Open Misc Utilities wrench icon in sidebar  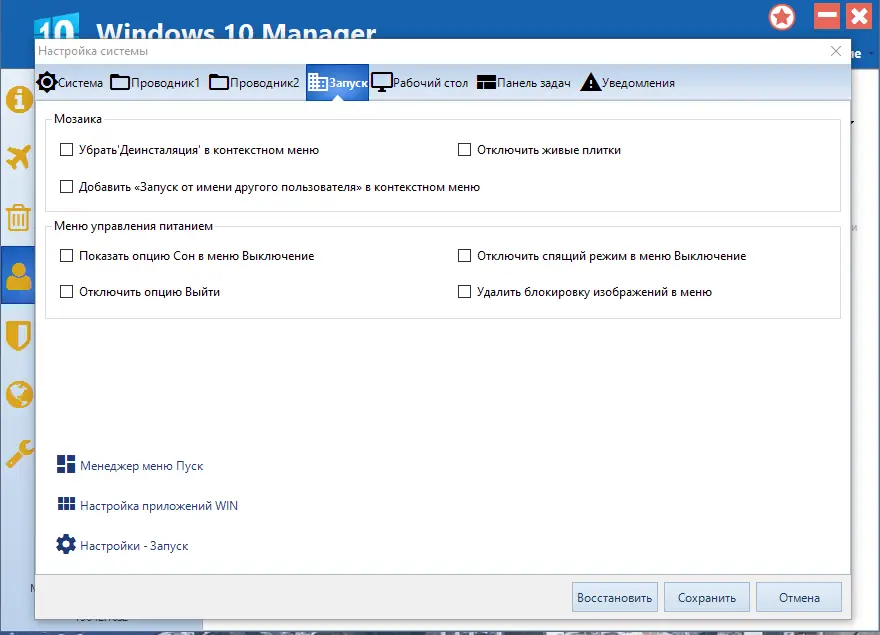click(20, 454)
